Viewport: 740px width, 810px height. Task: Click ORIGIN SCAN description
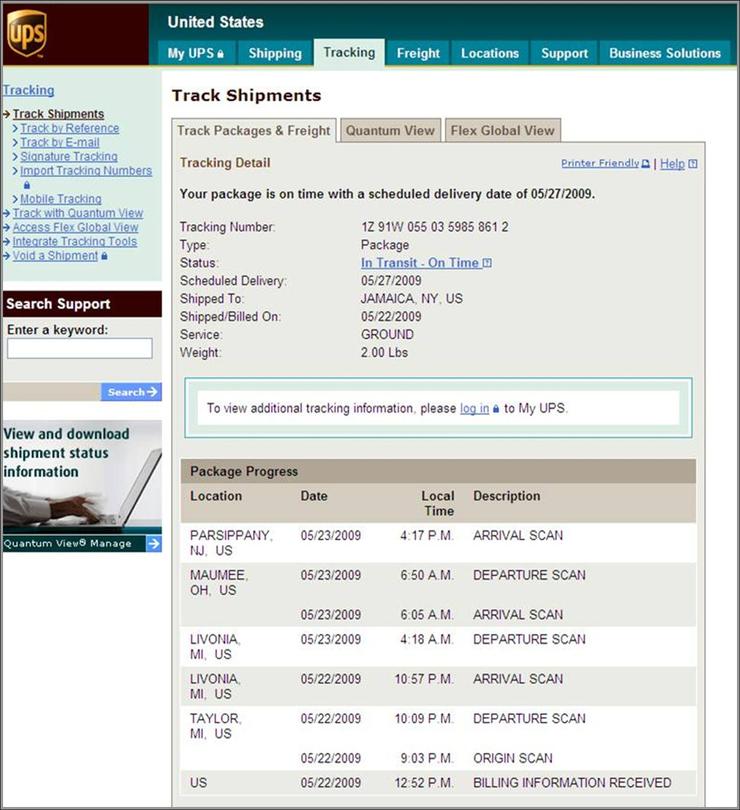point(513,758)
